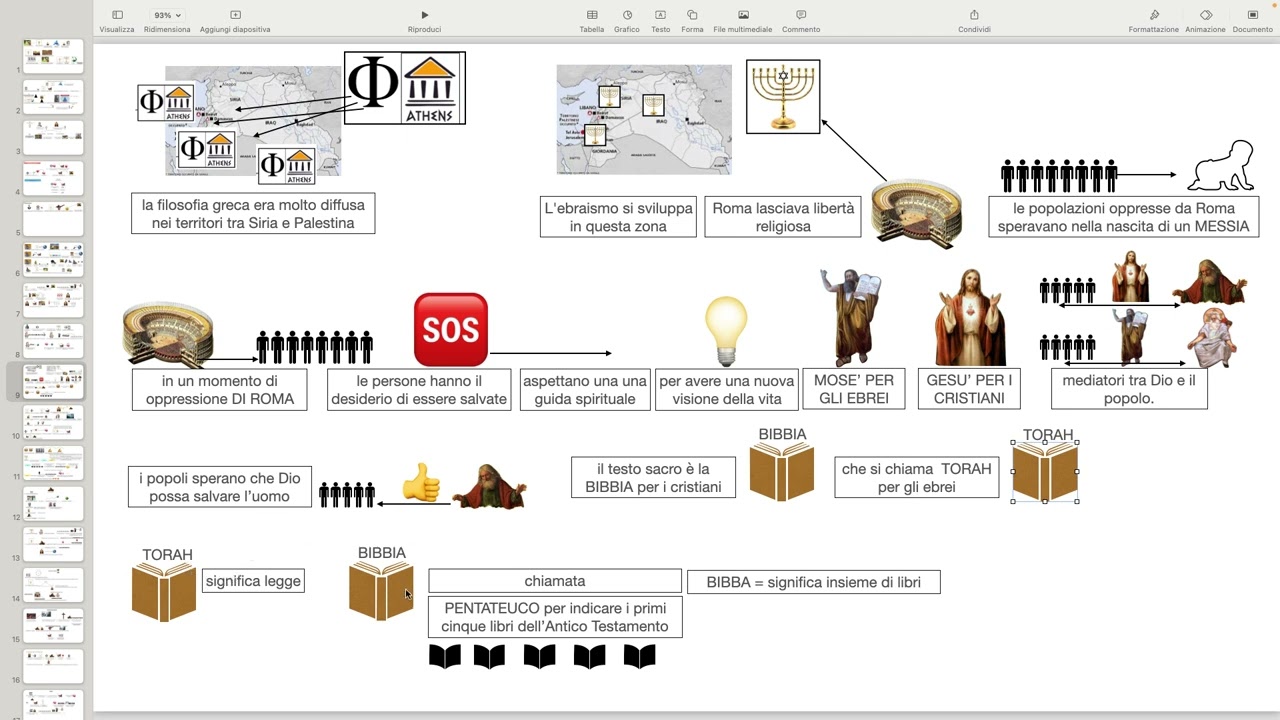Select the light bulb image
Viewport: 1280px width, 720px height.
726,331
